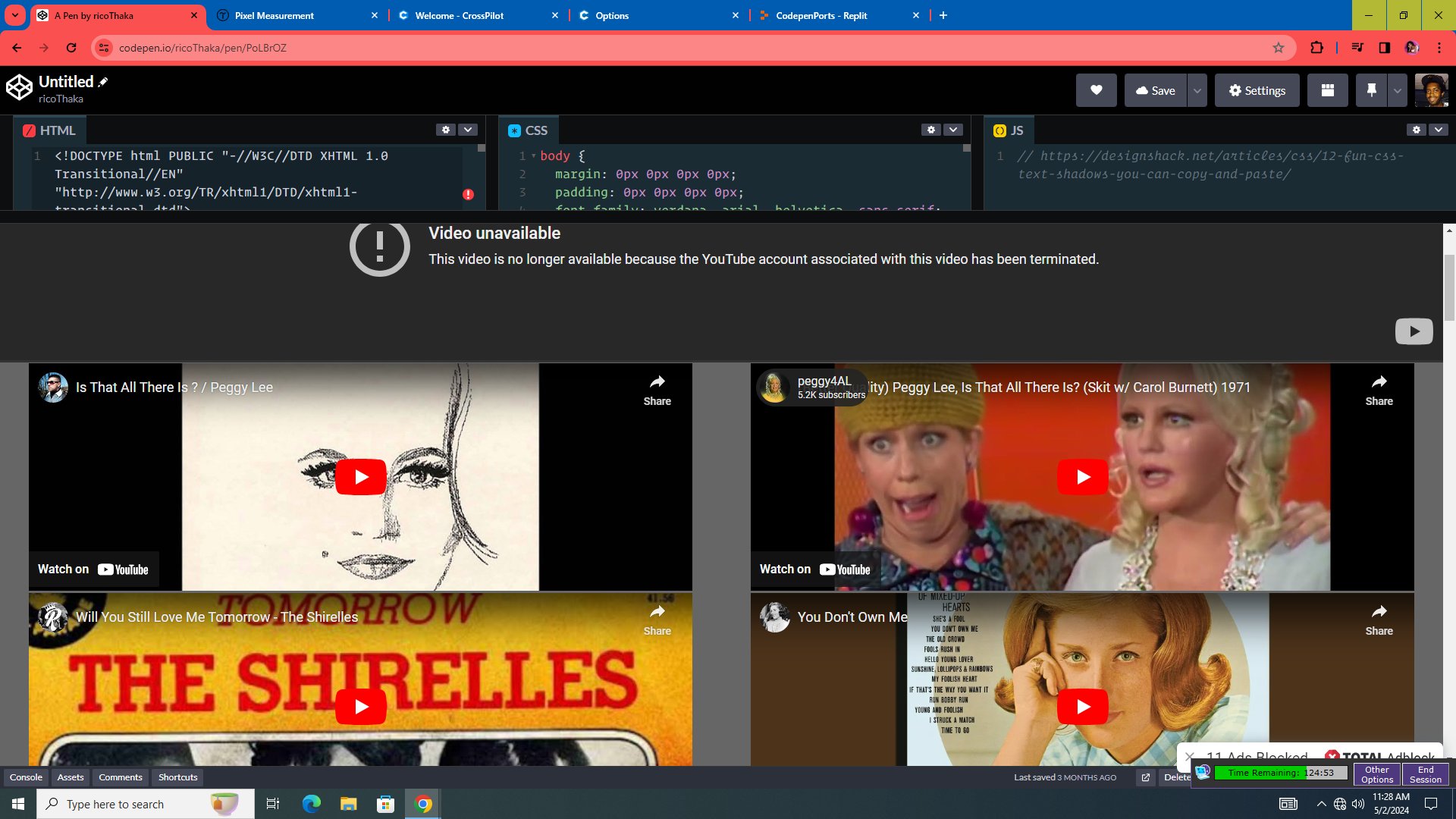Open Chrome side panel icon

coord(1384,48)
